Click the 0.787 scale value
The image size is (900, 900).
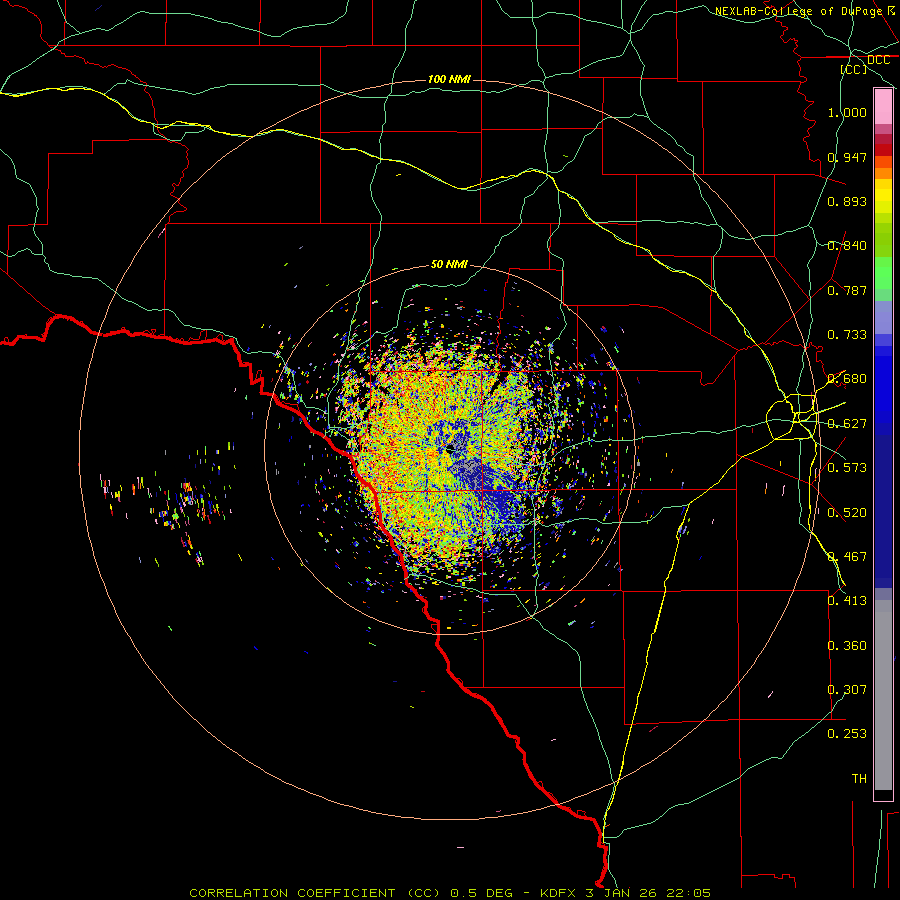[847, 290]
